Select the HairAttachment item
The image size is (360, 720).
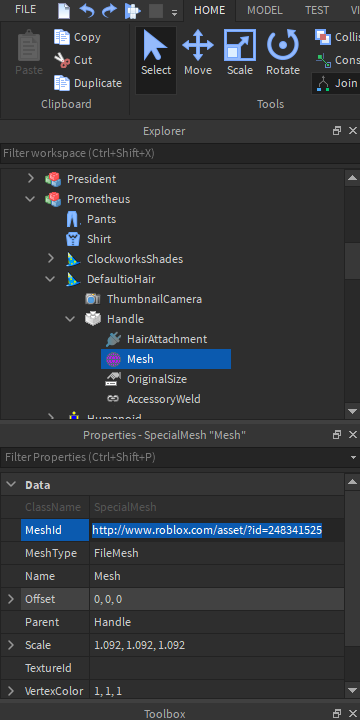tap(167, 339)
